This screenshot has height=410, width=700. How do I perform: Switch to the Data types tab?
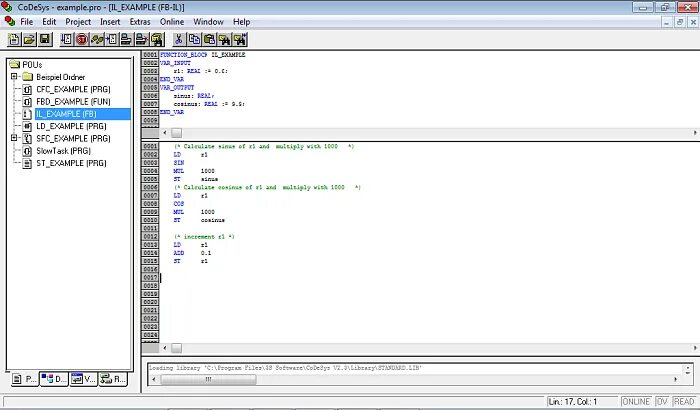coord(54,379)
